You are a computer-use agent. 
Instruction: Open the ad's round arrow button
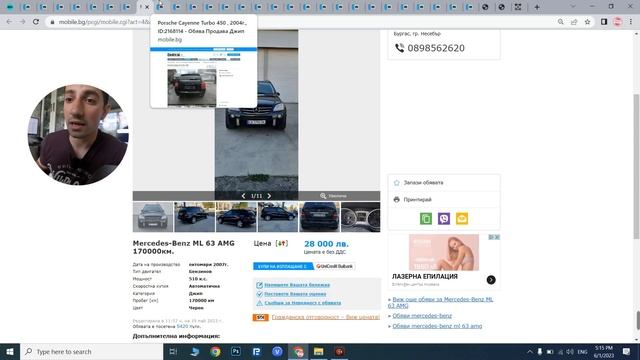click(x=491, y=280)
